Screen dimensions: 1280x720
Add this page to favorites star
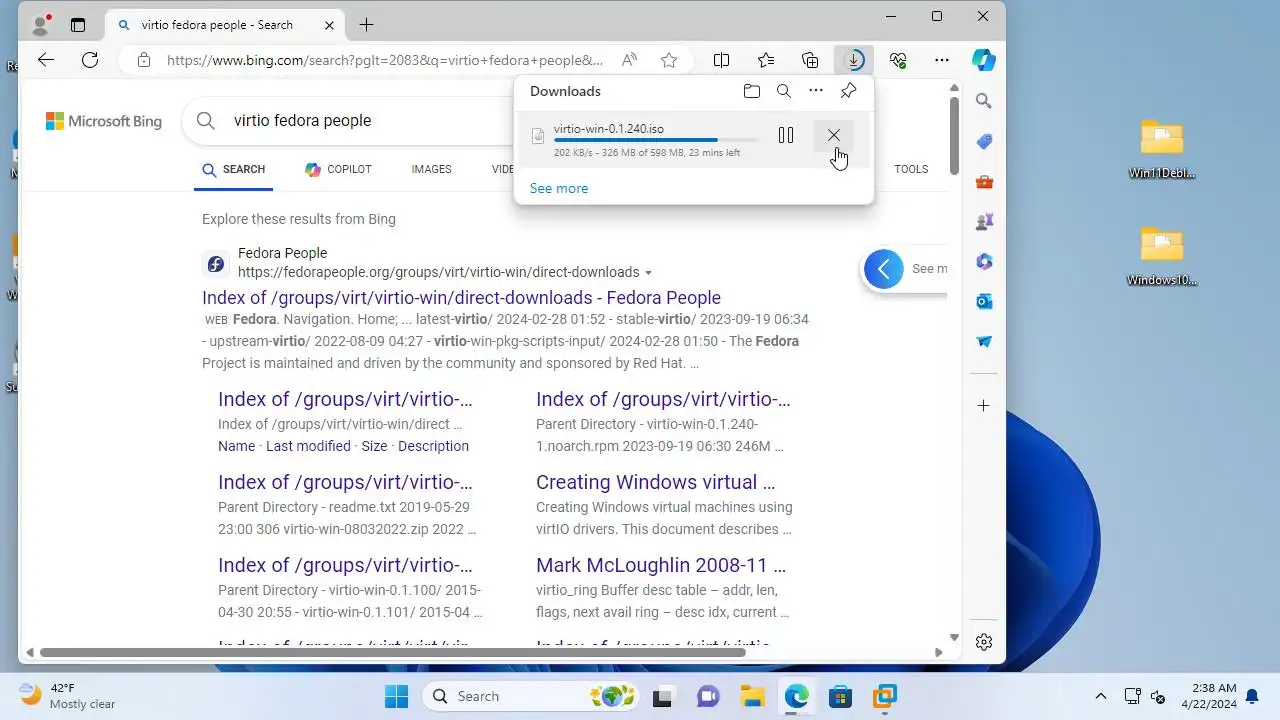(669, 60)
